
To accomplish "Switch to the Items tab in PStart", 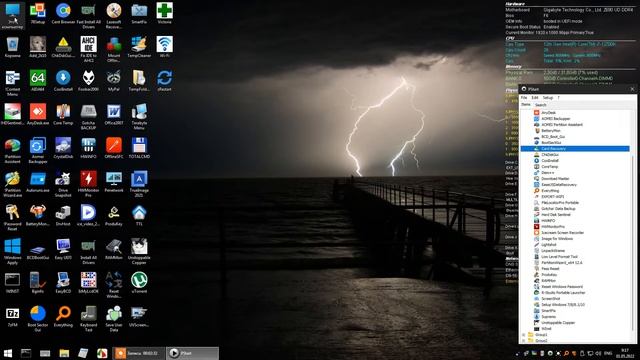I will [526, 105].
